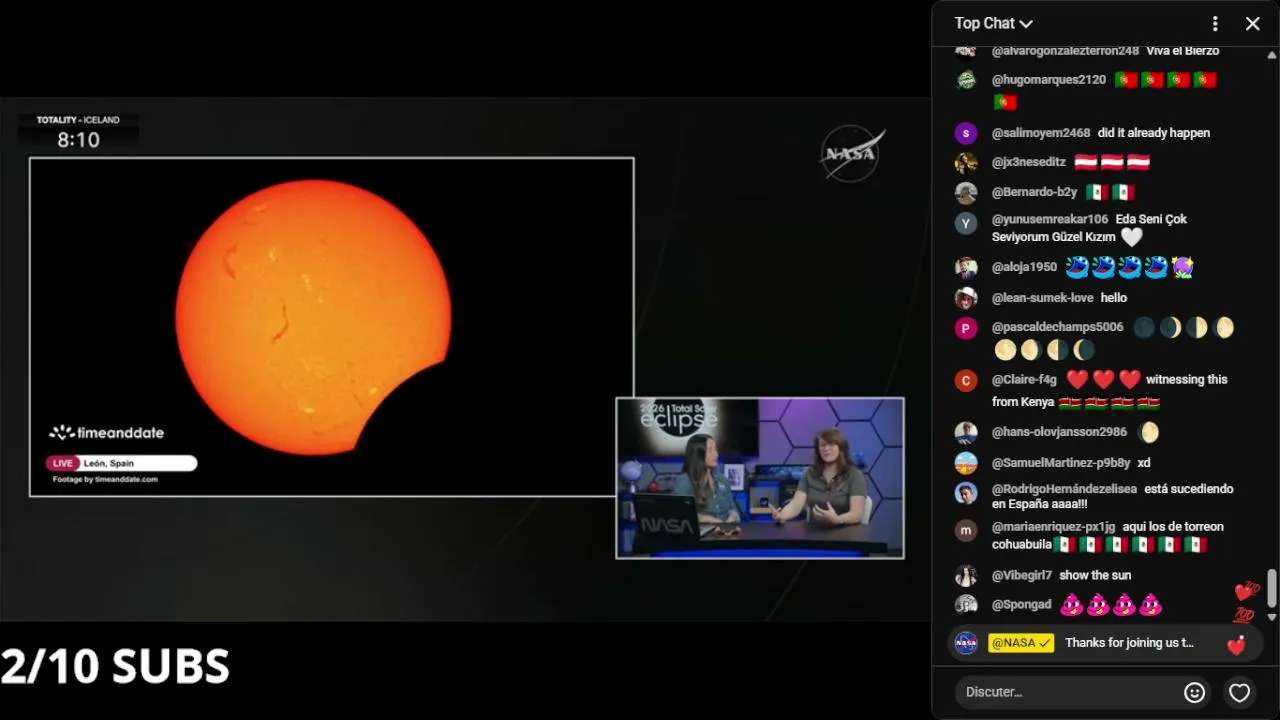
Task: Click Bernardo-b2y's profile avatar
Action: pyautogui.click(x=966, y=192)
